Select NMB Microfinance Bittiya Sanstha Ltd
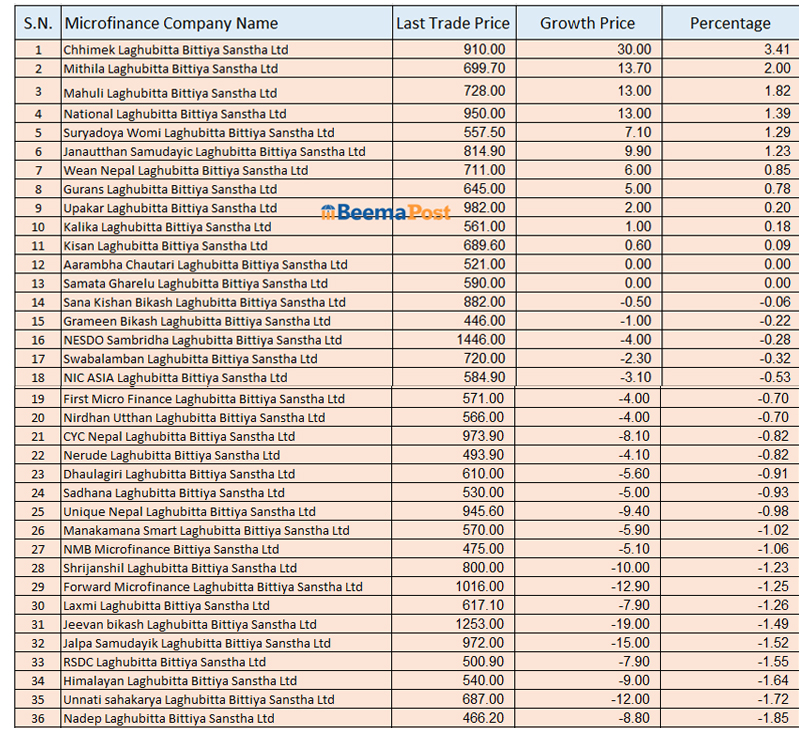 pos(170,549)
